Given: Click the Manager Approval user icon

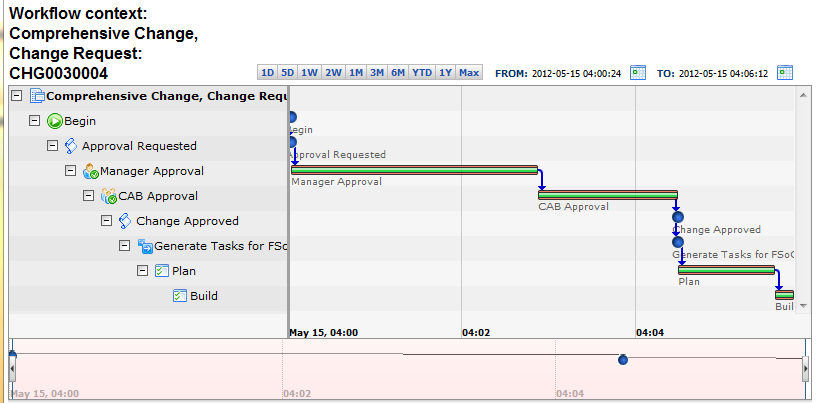Looking at the screenshot, I should click(91, 171).
